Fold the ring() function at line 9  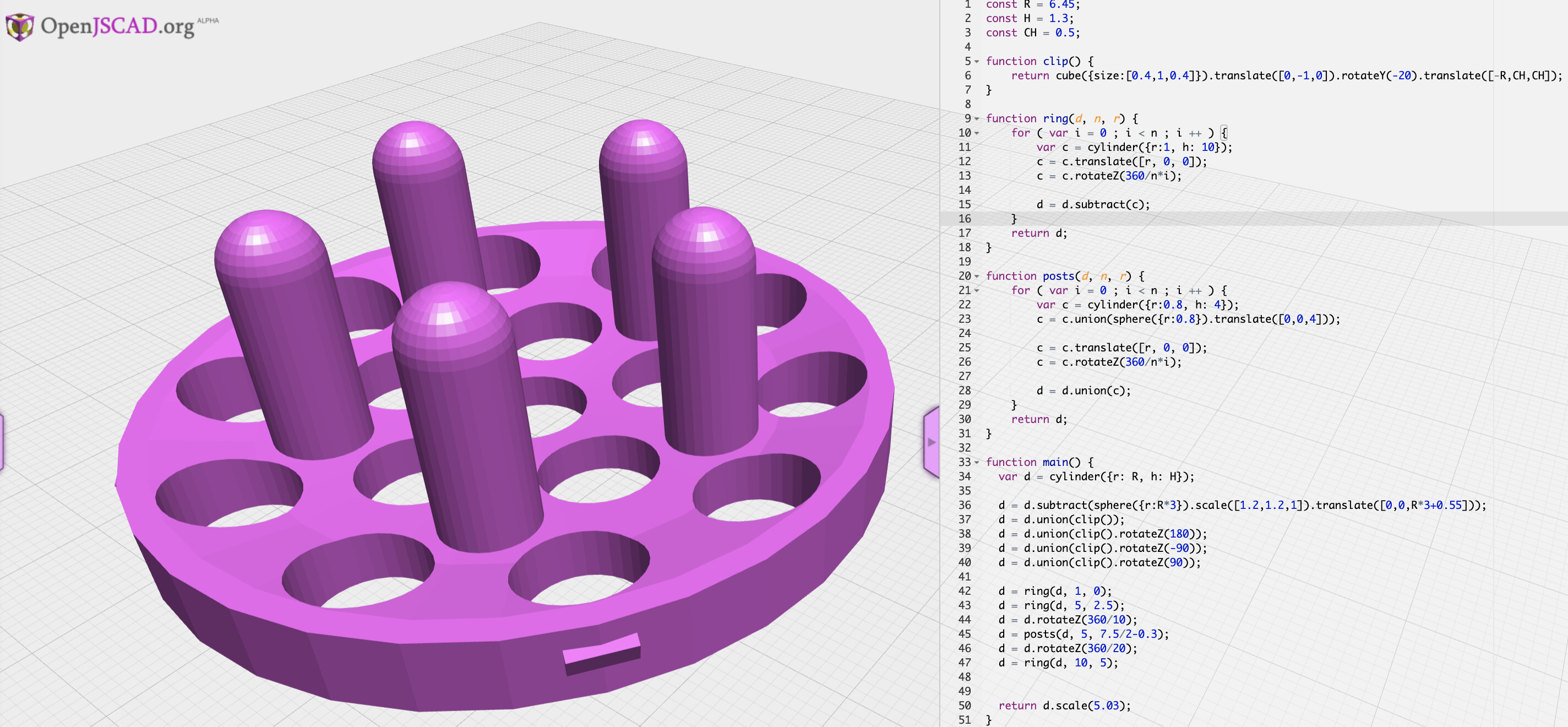point(977,119)
